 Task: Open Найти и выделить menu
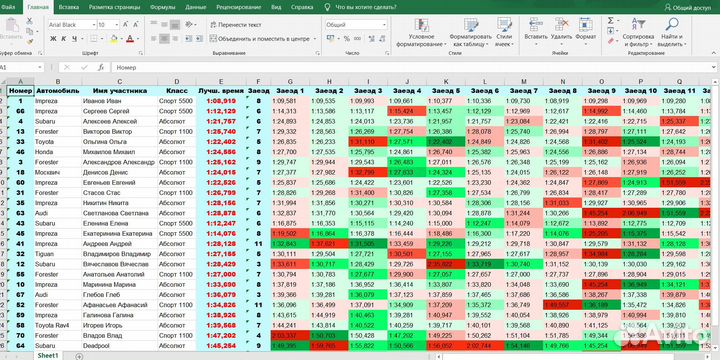tap(671, 33)
